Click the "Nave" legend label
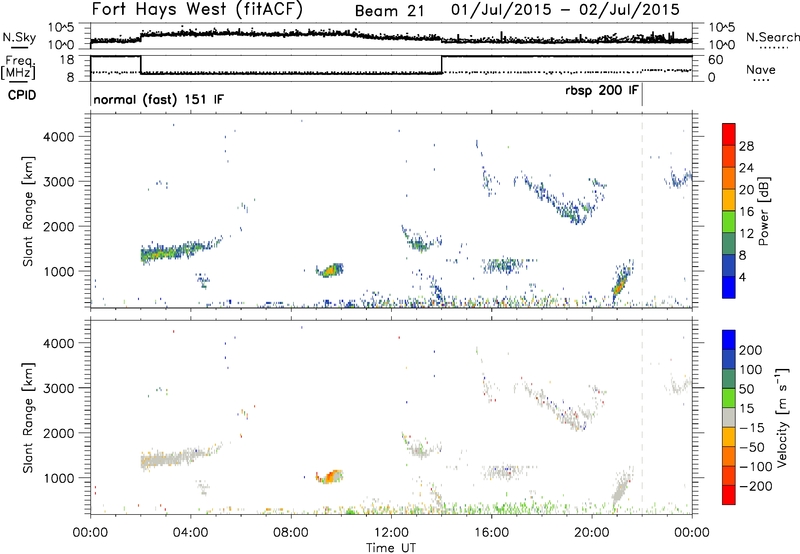Viewport: 800px width, 554px height. [760, 69]
